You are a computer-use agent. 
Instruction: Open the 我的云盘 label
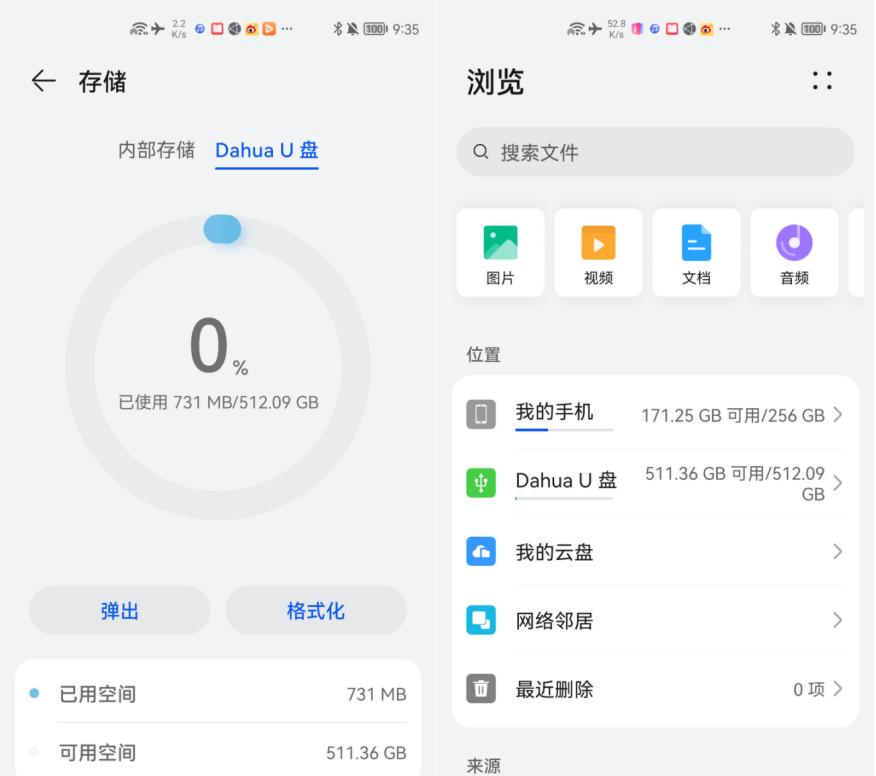point(554,552)
